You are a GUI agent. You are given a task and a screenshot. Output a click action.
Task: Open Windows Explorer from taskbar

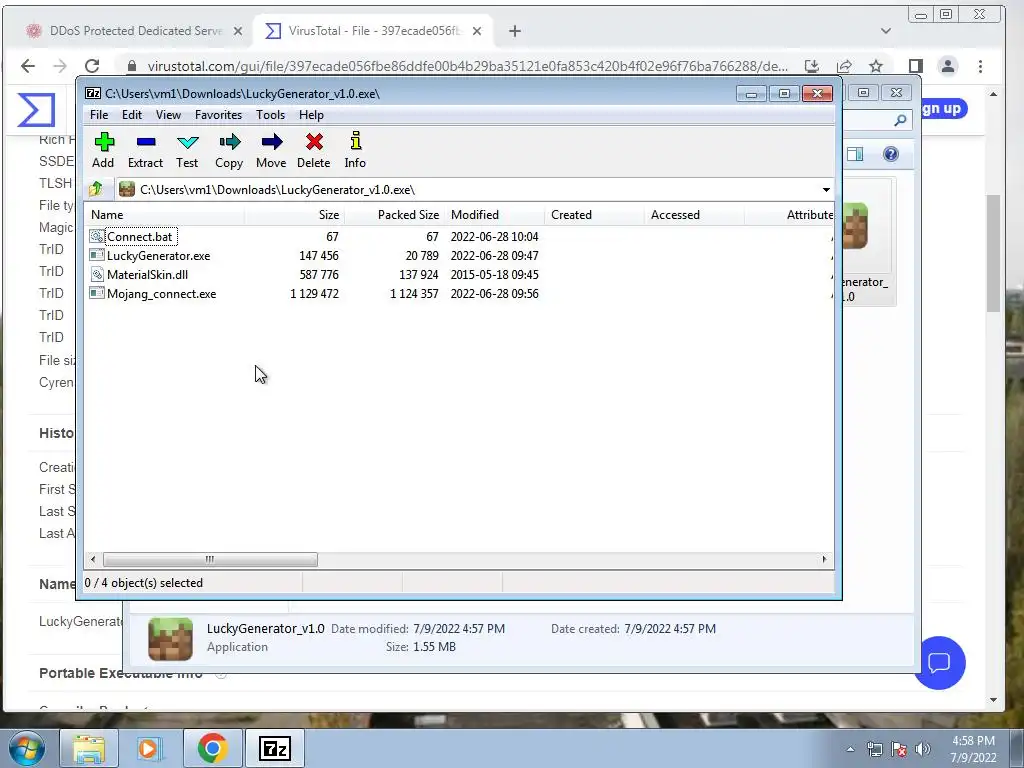click(x=89, y=748)
